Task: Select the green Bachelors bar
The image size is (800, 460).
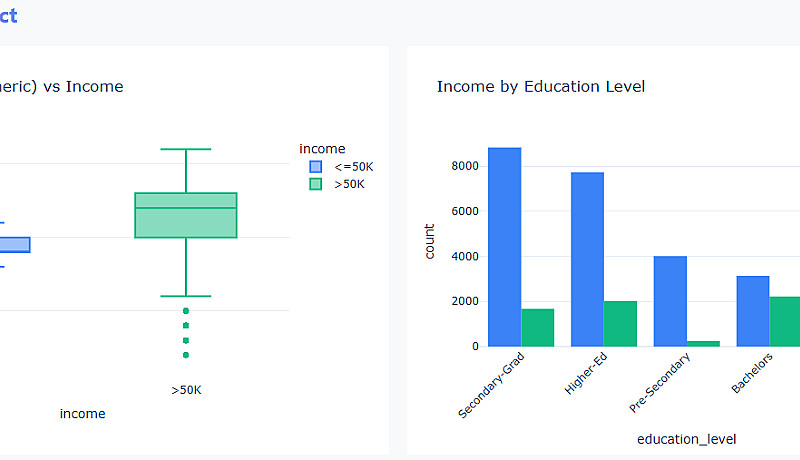Action: [786, 321]
